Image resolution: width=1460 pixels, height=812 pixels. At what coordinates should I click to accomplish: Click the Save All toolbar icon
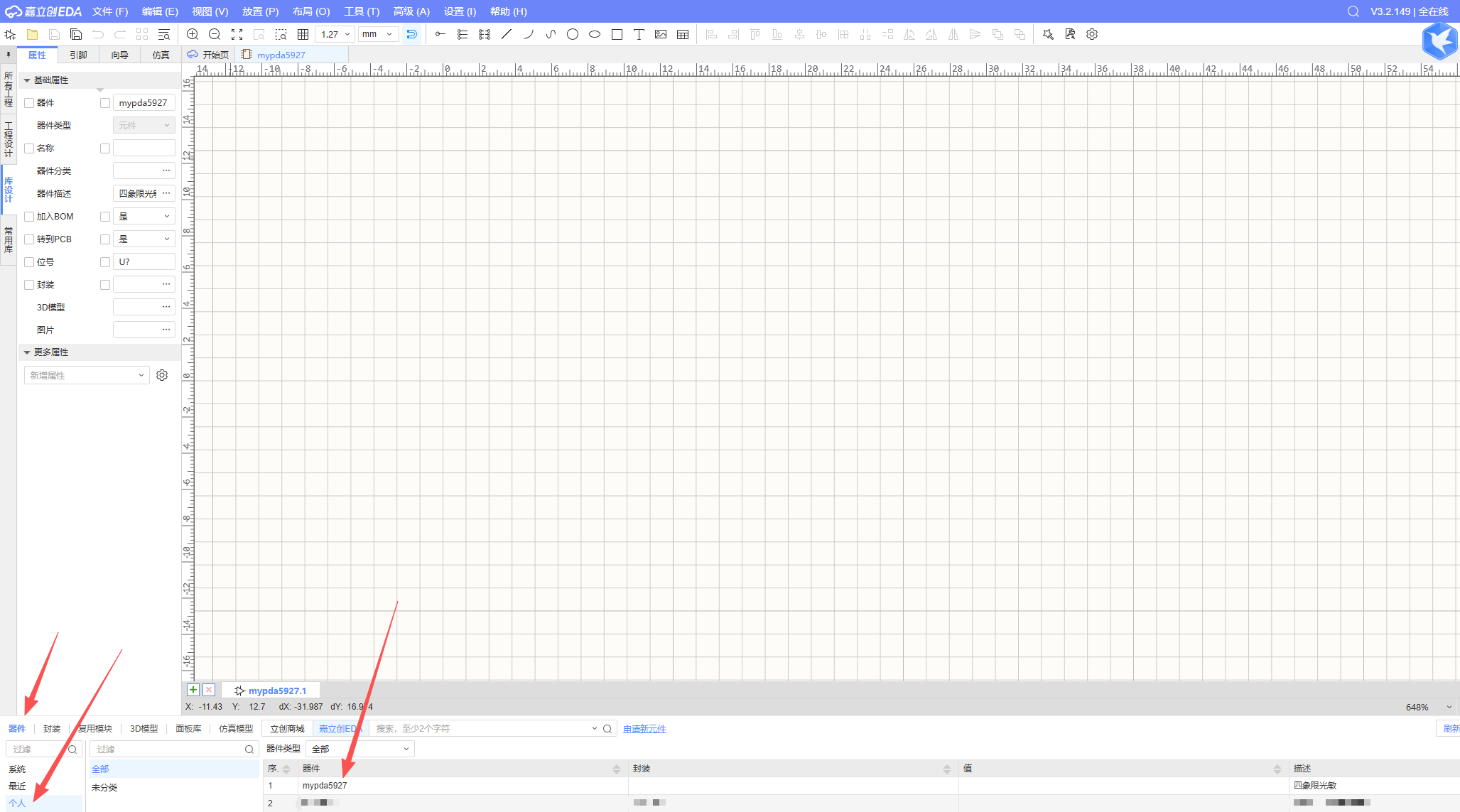(x=76, y=34)
